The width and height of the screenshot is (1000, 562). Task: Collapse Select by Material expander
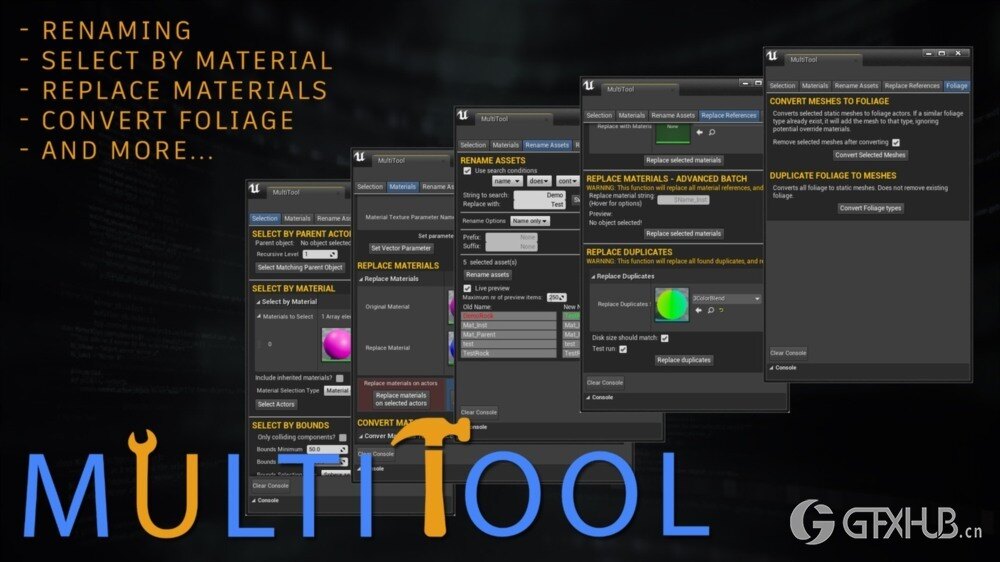pos(258,302)
